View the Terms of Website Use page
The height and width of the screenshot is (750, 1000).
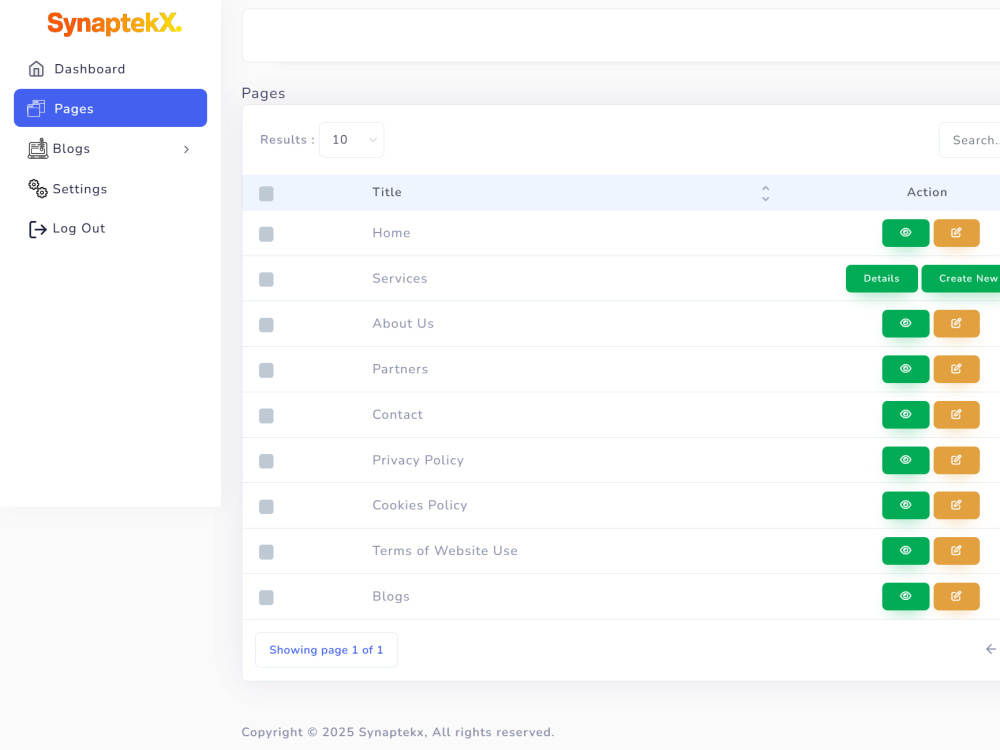click(905, 551)
